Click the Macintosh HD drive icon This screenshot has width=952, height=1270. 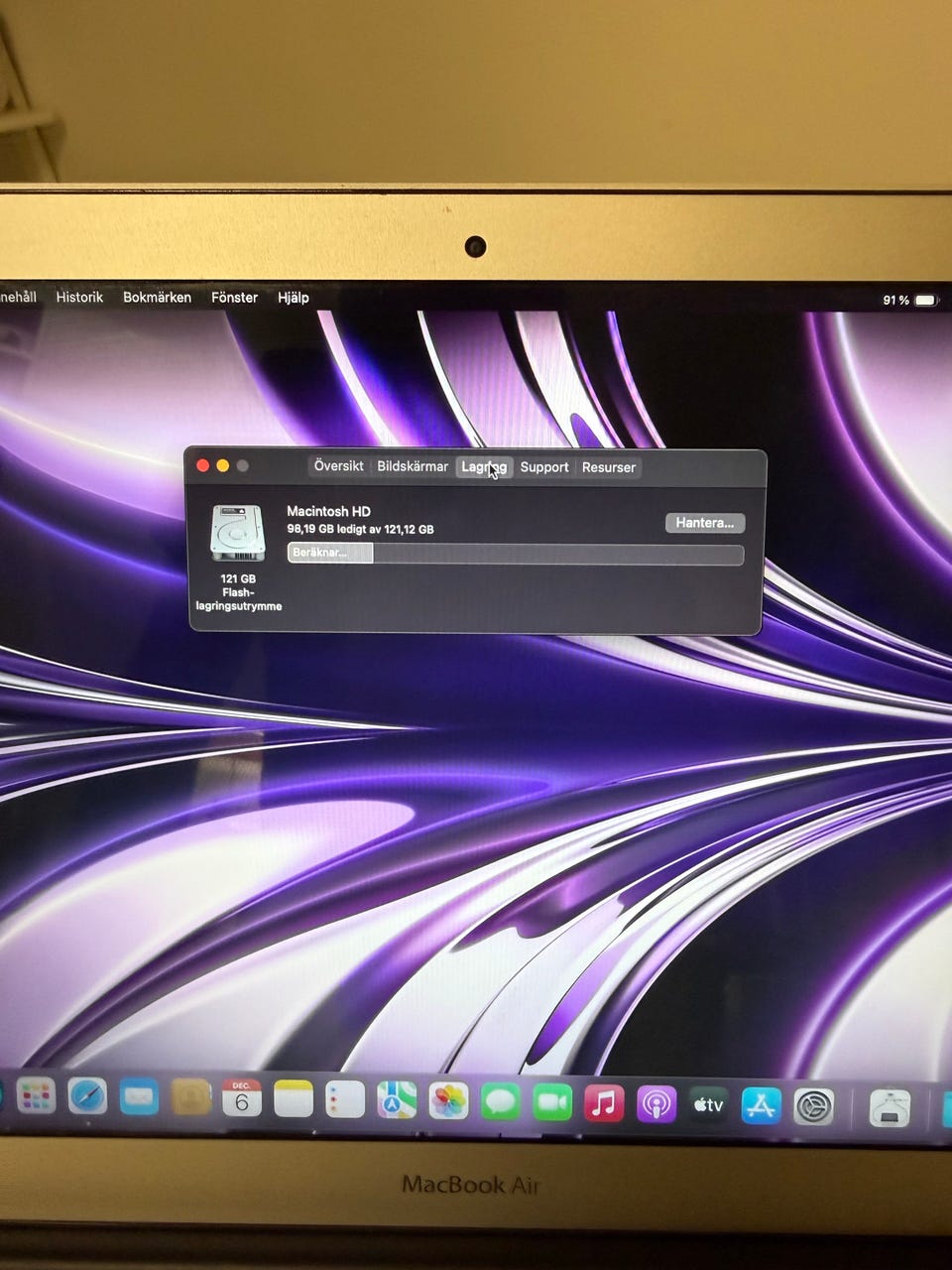click(238, 533)
